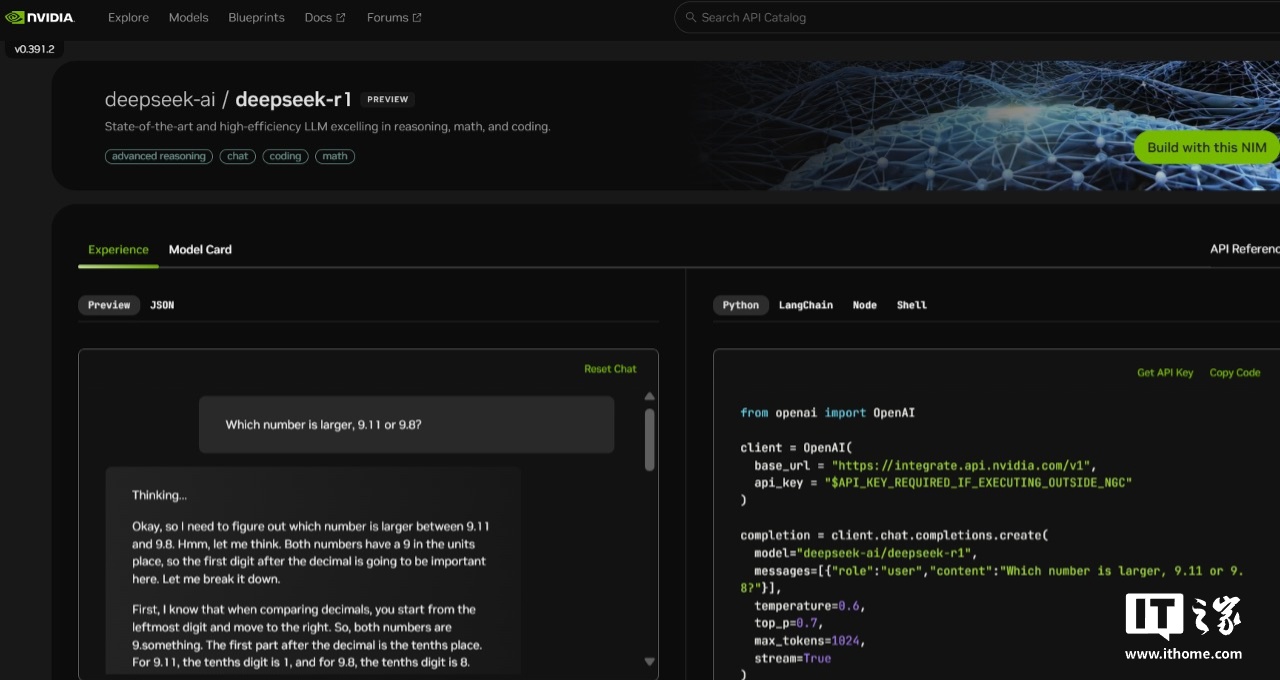
Task: Select the advanced reasoning tag
Action: [x=159, y=156]
